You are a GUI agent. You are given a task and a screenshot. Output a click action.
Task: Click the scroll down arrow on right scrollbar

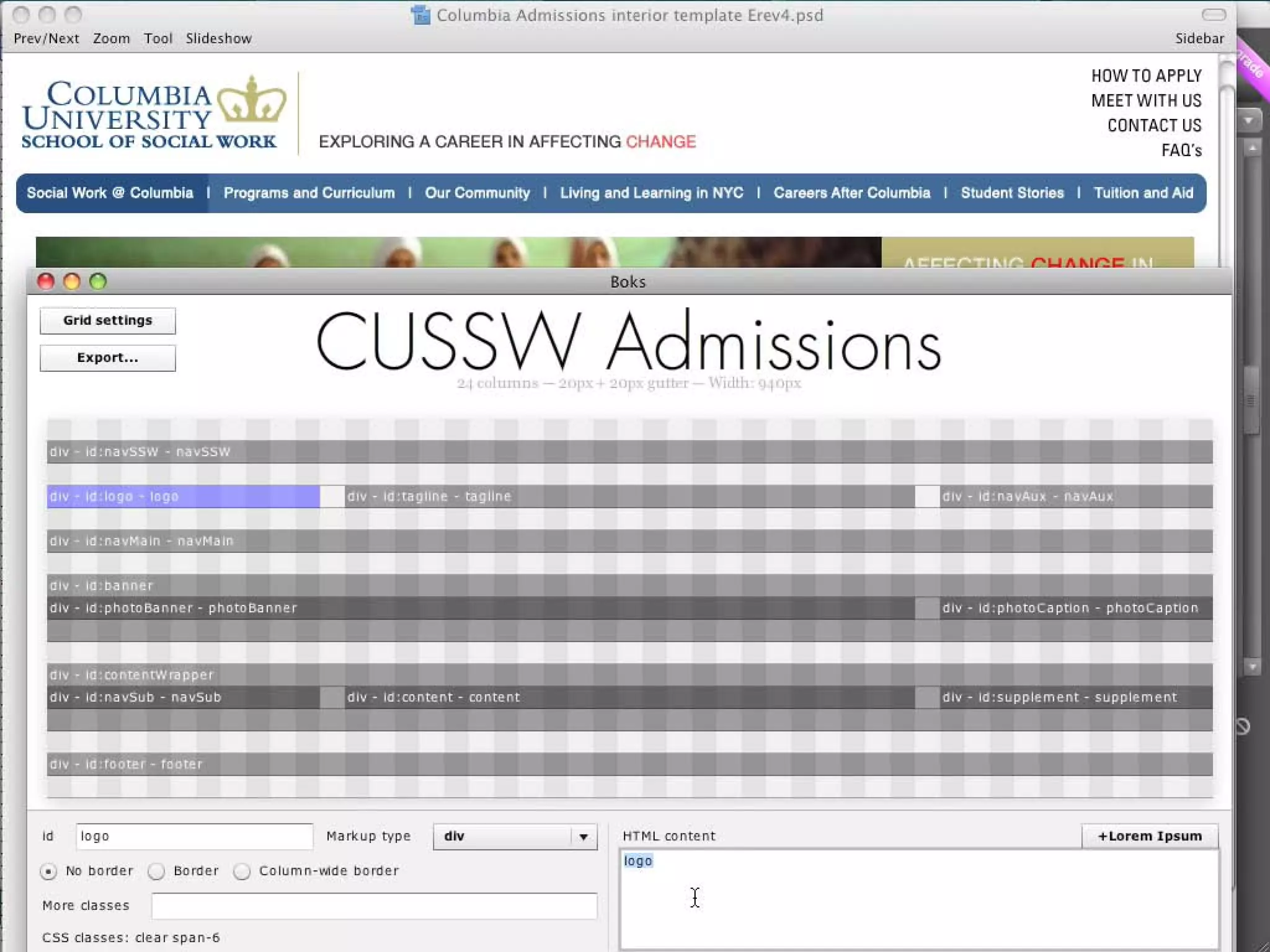(1253, 667)
